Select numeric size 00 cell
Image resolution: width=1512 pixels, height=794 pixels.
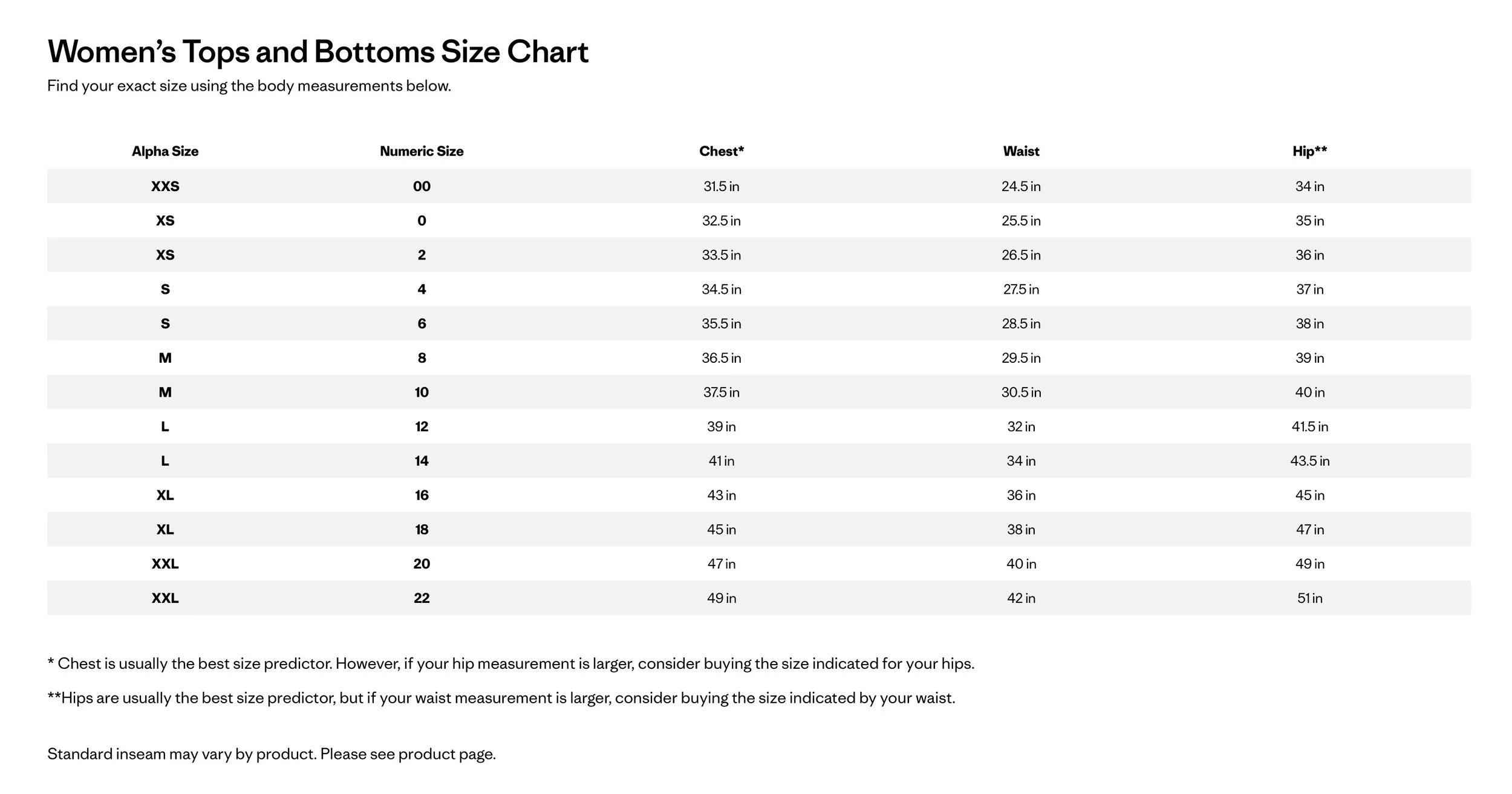point(422,186)
